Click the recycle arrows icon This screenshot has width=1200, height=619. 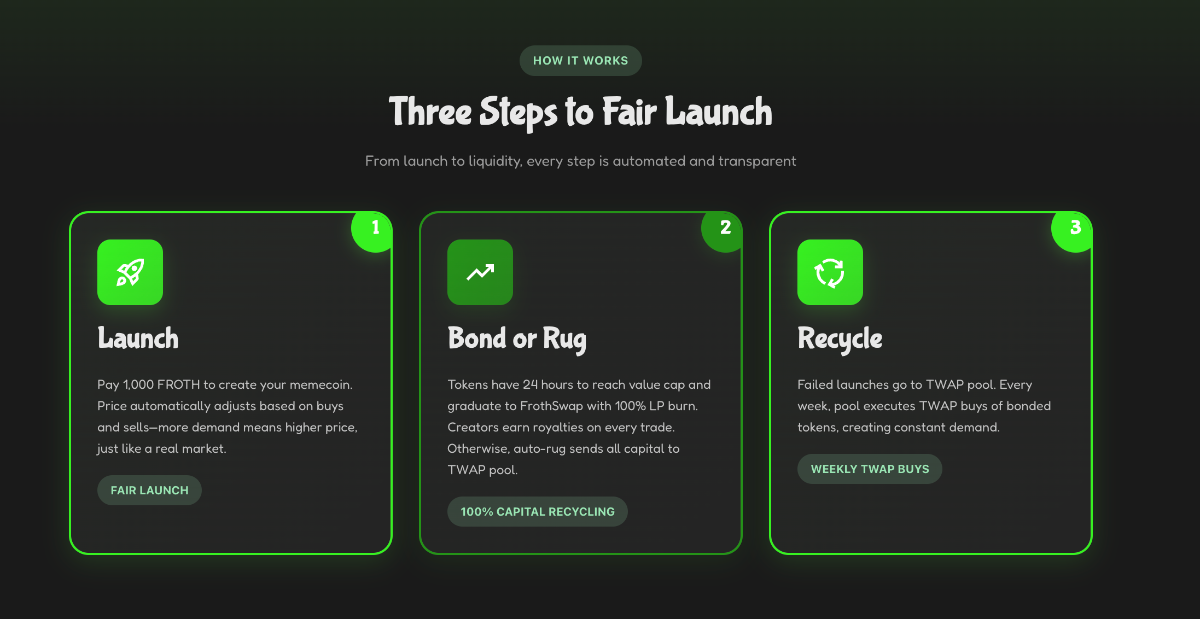pos(830,272)
